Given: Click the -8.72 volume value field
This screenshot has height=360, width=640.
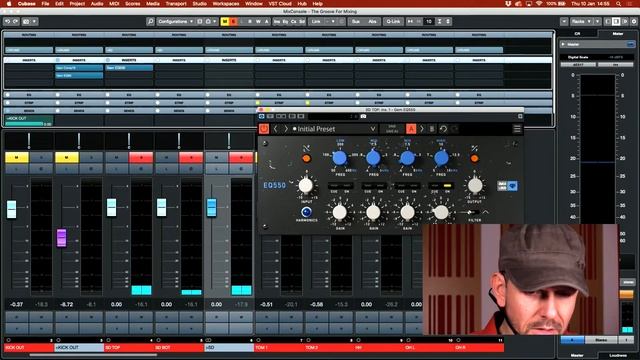Looking at the screenshot, I should click(x=67, y=304).
